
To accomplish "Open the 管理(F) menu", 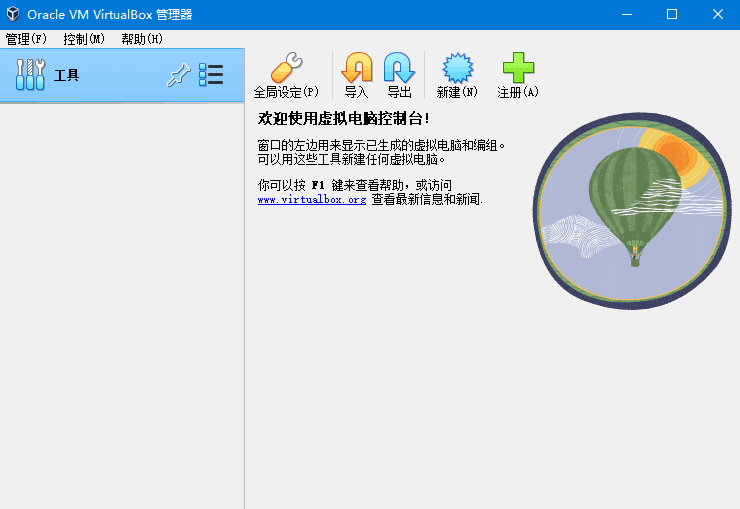I will (26, 39).
